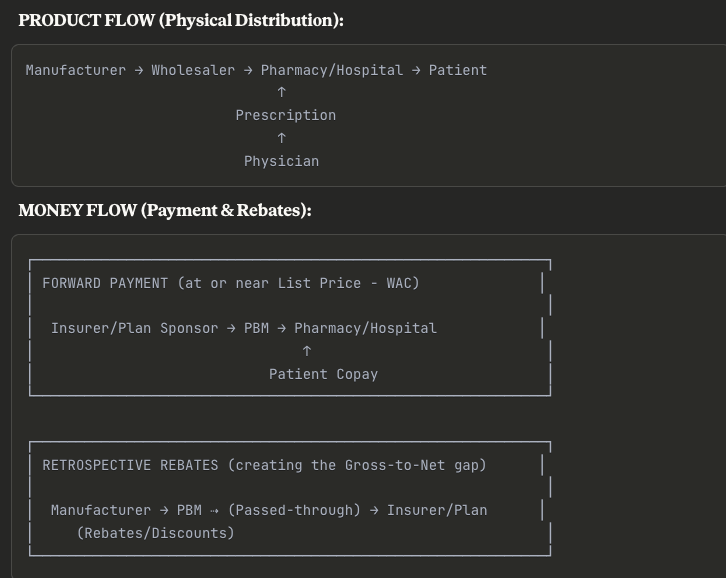Click the up arrow above Patient Copay

307,351
